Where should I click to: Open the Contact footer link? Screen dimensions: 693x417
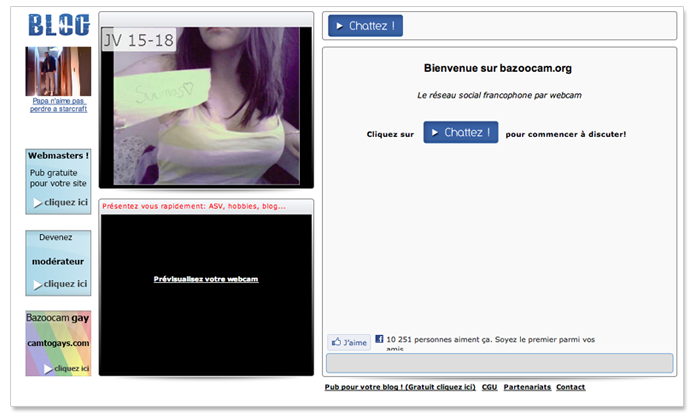coord(570,387)
